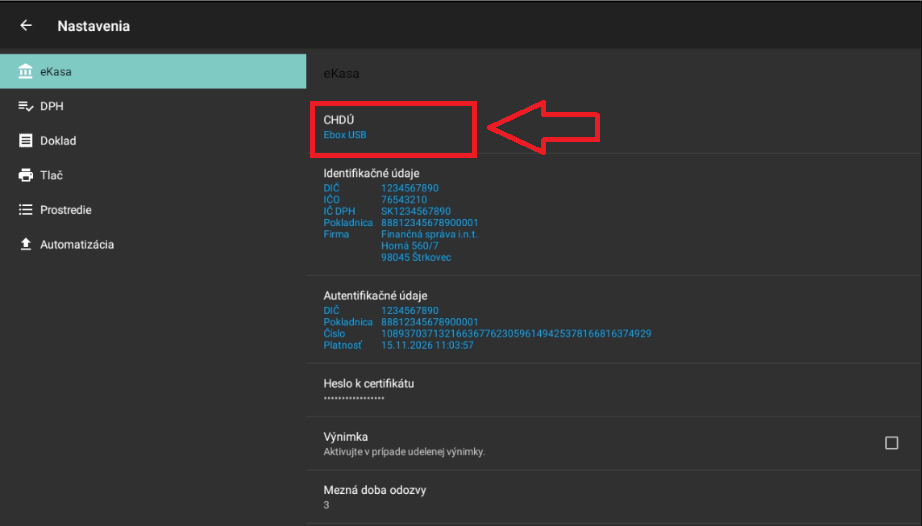Select the DPH menu item
The image size is (922, 526).
(x=52, y=106)
